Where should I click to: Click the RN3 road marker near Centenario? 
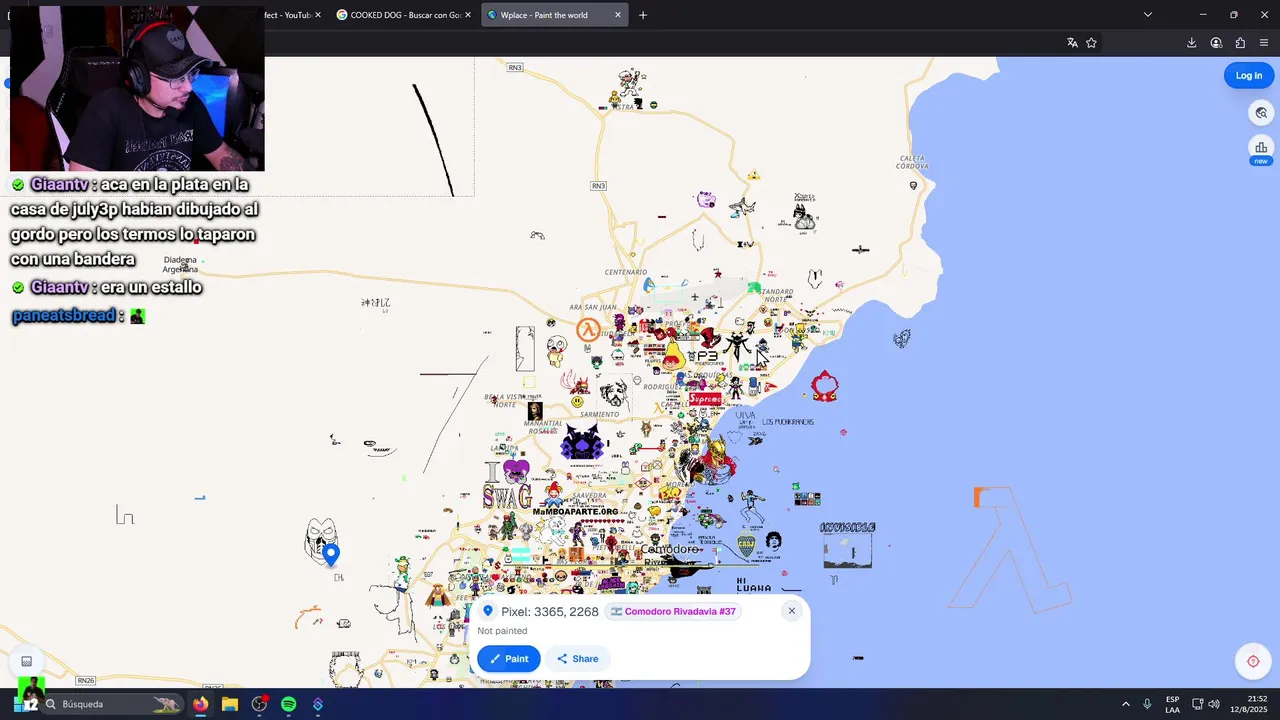click(598, 186)
